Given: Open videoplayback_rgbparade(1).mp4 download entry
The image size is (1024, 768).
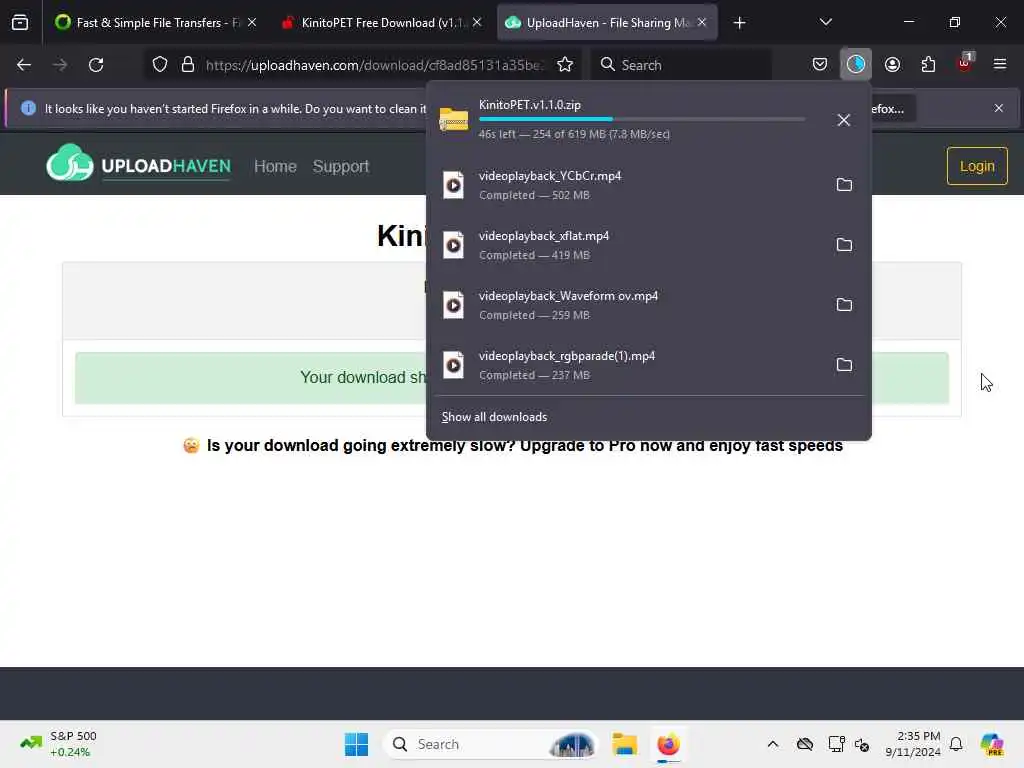Looking at the screenshot, I should point(627,366).
